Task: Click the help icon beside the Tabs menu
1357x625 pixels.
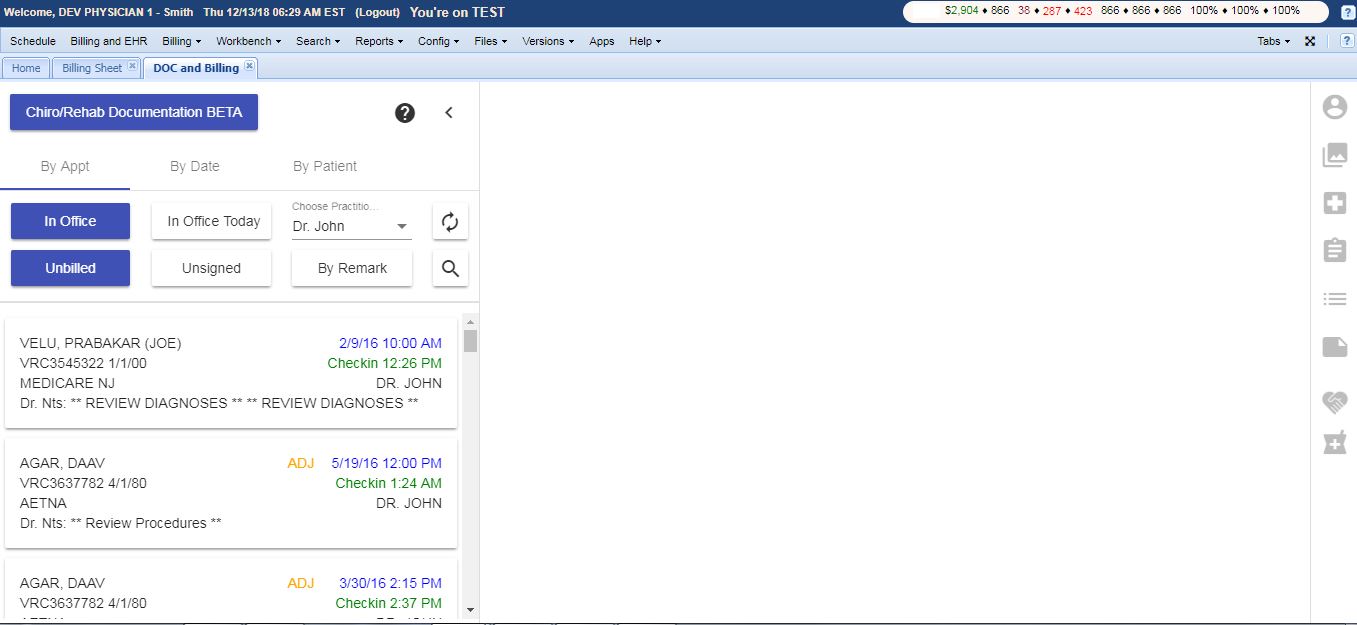Action: [1346, 41]
